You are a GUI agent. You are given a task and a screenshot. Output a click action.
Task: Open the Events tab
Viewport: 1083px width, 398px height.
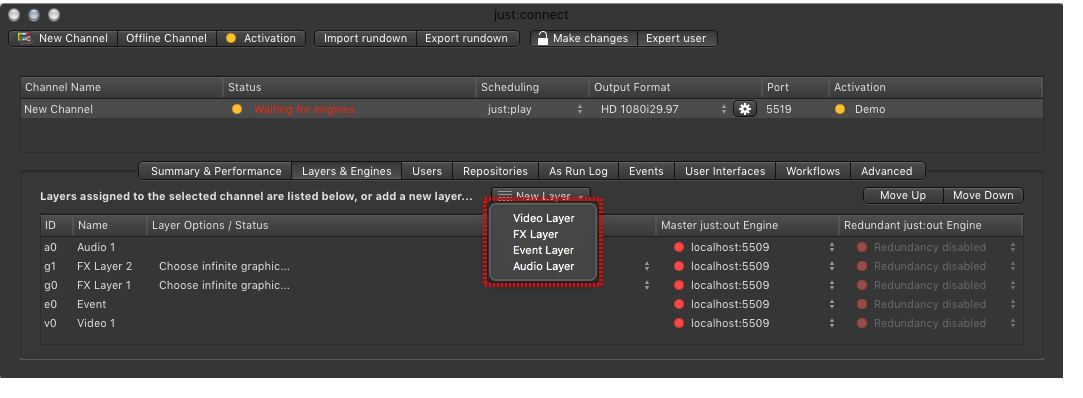point(646,171)
